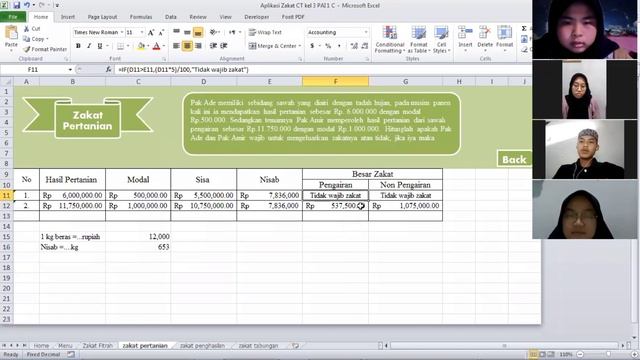This screenshot has height=360, width=640.
Task: Click the AutoSum sigma icon
Action: click(x=524, y=28)
